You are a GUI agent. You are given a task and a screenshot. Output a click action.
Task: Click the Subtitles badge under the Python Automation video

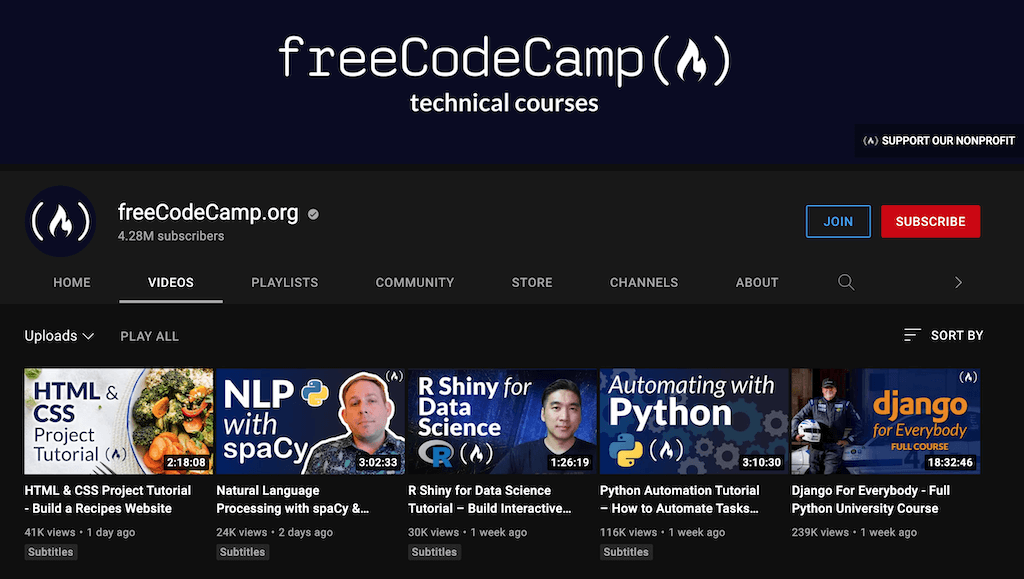626,552
